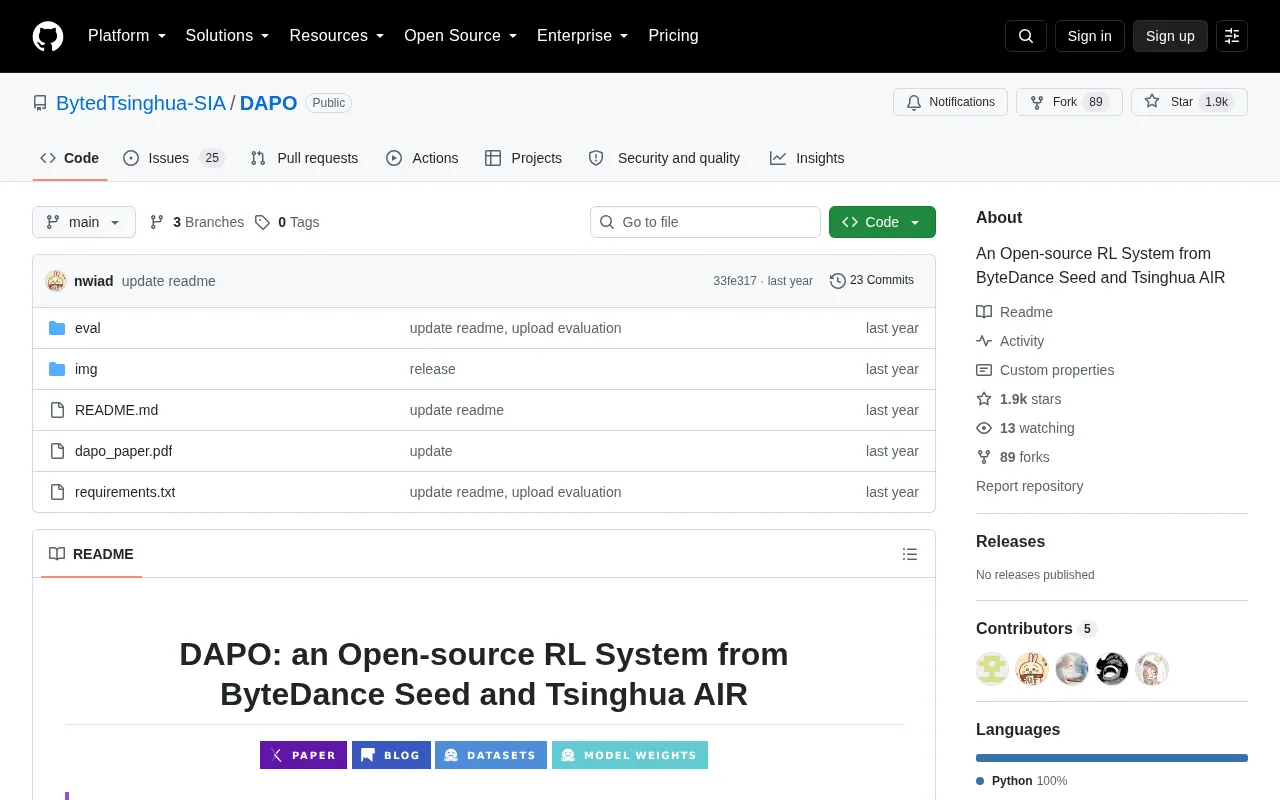Go to the GitHub homepage logo
Image resolution: width=1280 pixels, height=800 pixels.
click(48, 36)
